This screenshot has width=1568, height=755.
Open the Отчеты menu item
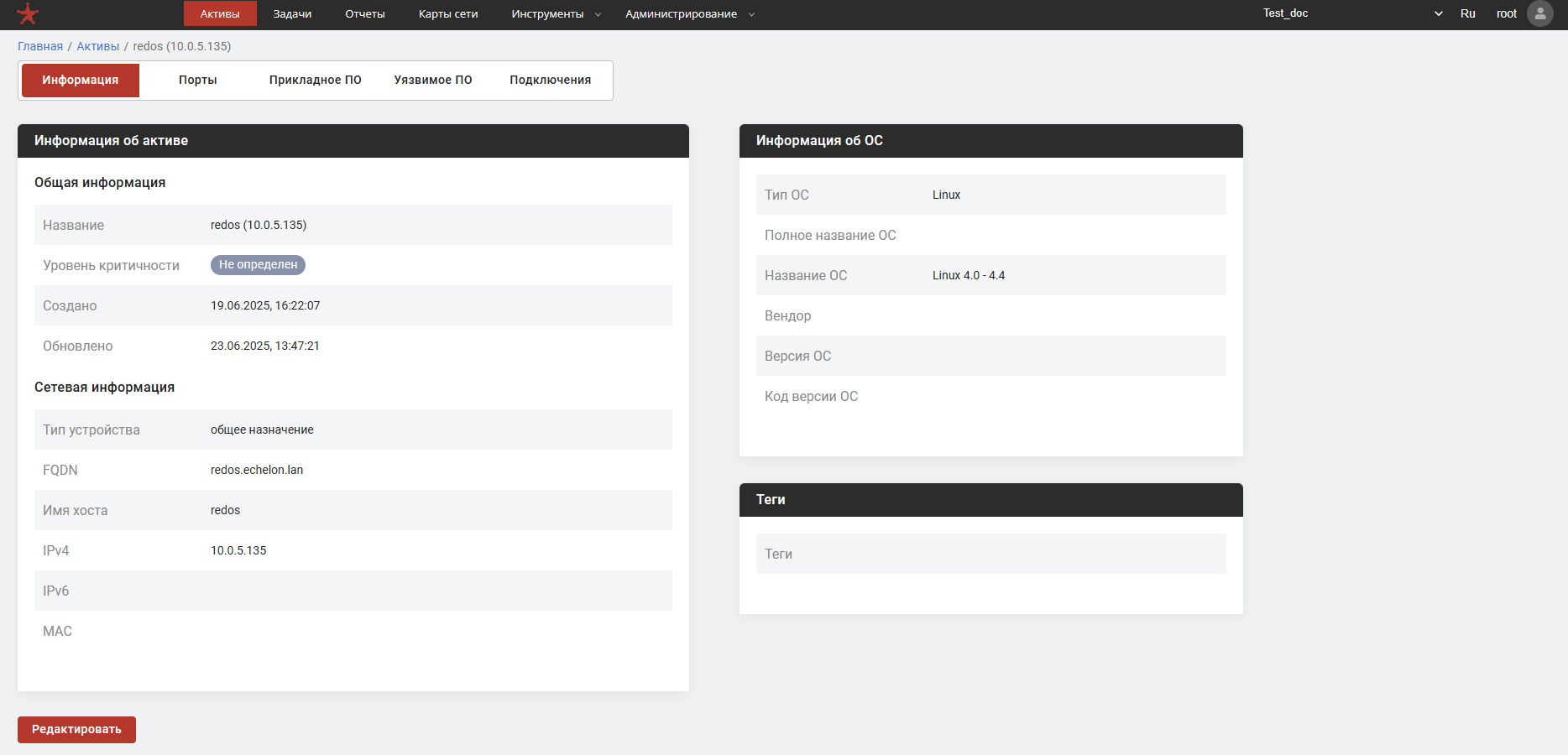(x=365, y=14)
